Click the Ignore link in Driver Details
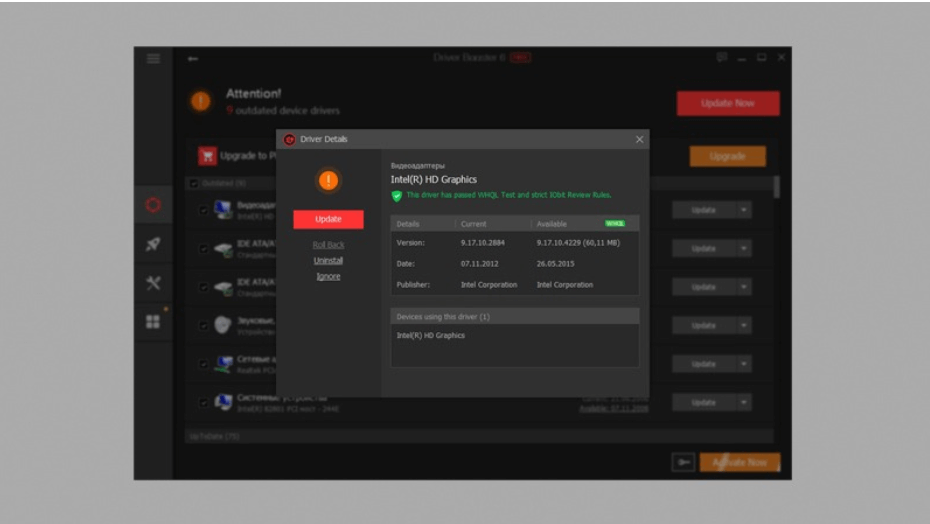Viewport: 930px width, 524px height. coord(328,276)
